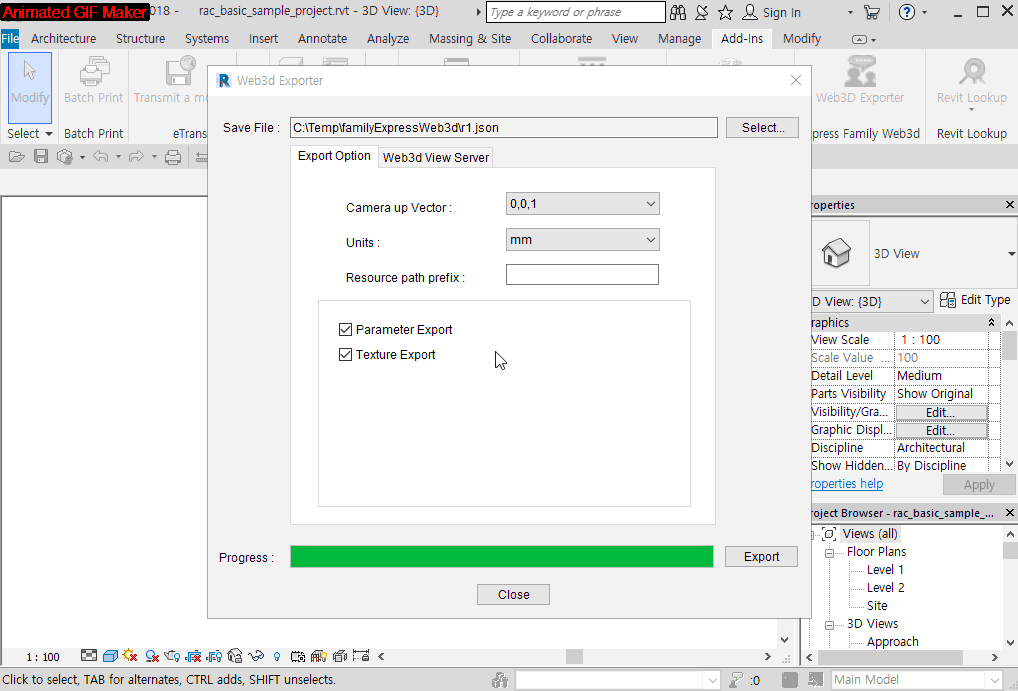Open the Units dropdown showing mm
The image size is (1018, 691).
tap(582, 240)
